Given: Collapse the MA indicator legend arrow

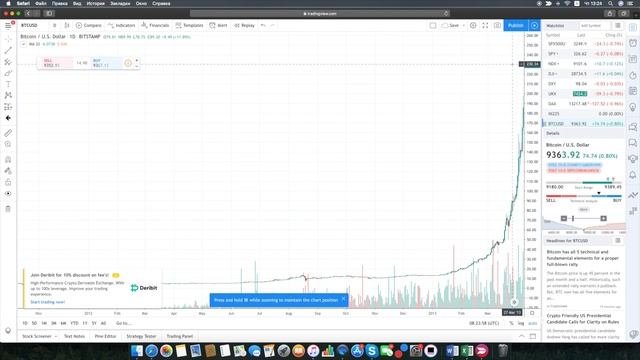Looking at the screenshot, I should 23,44.
